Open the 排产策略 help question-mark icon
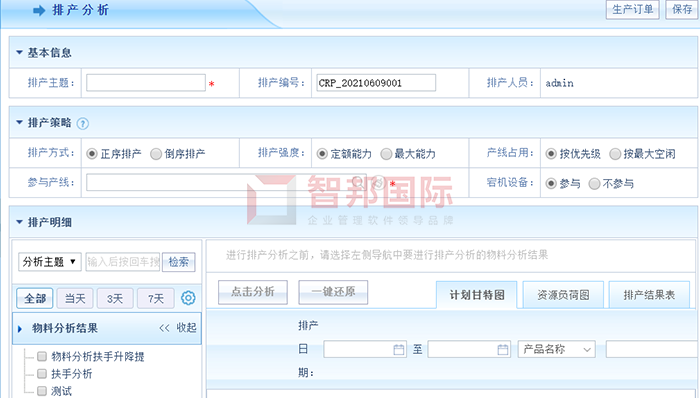The width and height of the screenshot is (700, 398). [83, 124]
